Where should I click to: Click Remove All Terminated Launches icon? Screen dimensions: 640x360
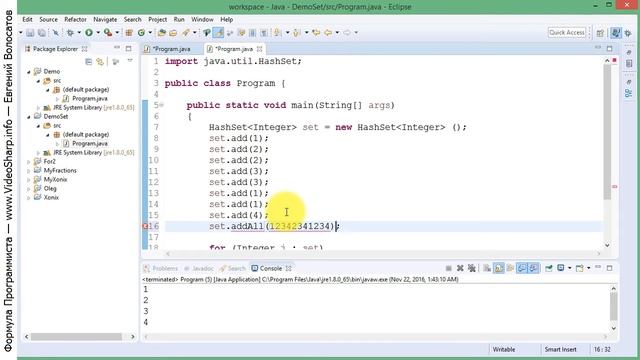[472, 268]
